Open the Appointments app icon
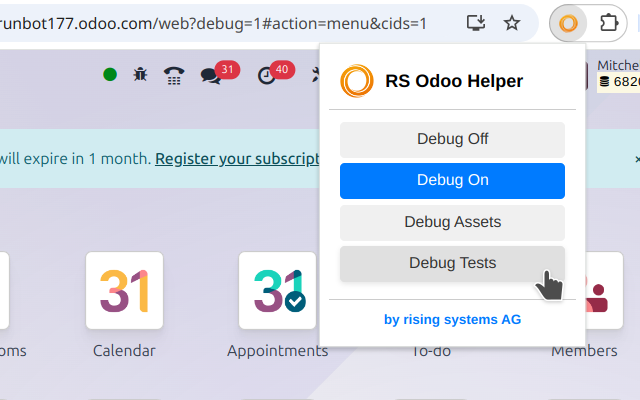This screenshot has height=400, width=640. coord(278,290)
